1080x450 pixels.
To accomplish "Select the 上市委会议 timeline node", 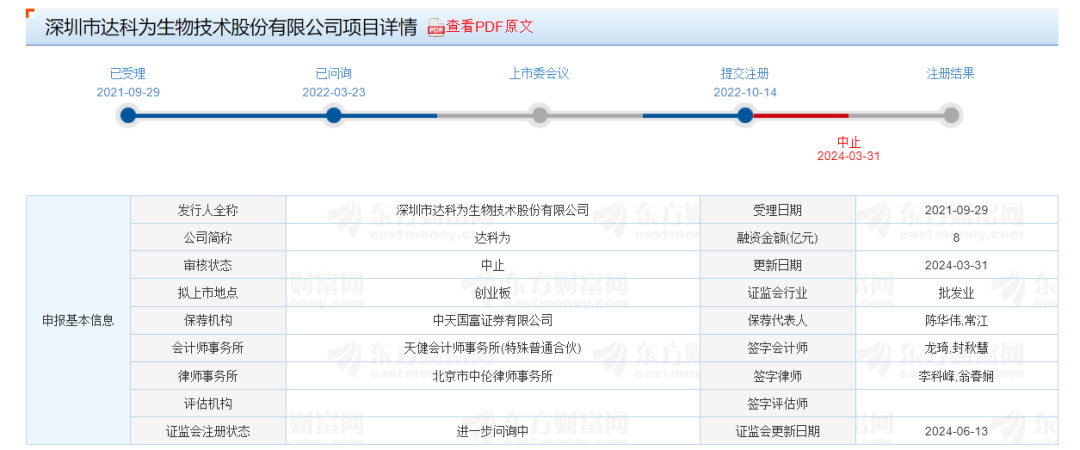I will click(x=539, y=115).
